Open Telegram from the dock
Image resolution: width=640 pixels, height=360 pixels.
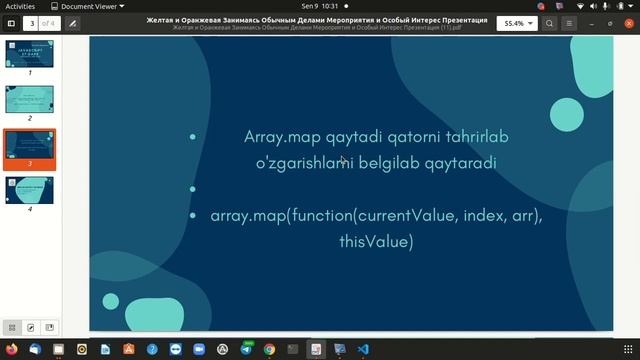246,349
